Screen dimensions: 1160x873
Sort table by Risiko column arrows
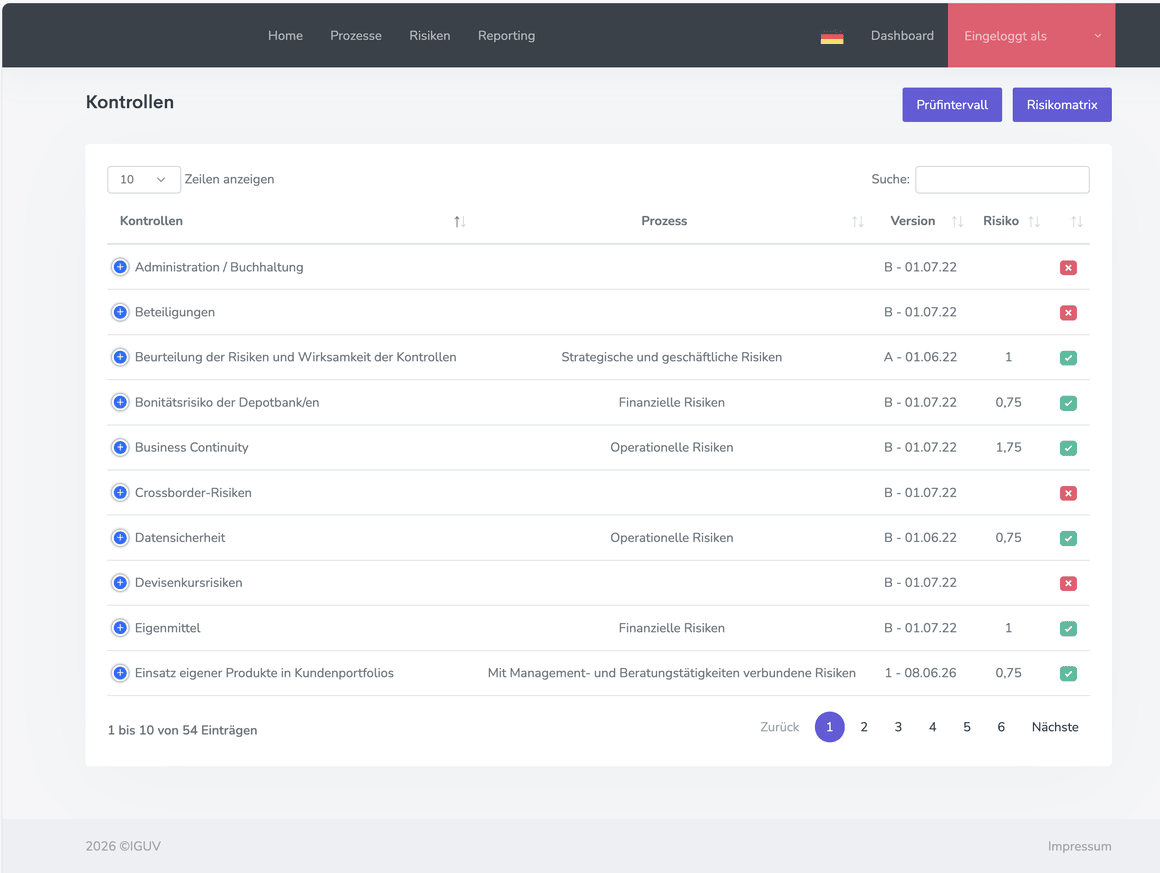(1033, 221)
